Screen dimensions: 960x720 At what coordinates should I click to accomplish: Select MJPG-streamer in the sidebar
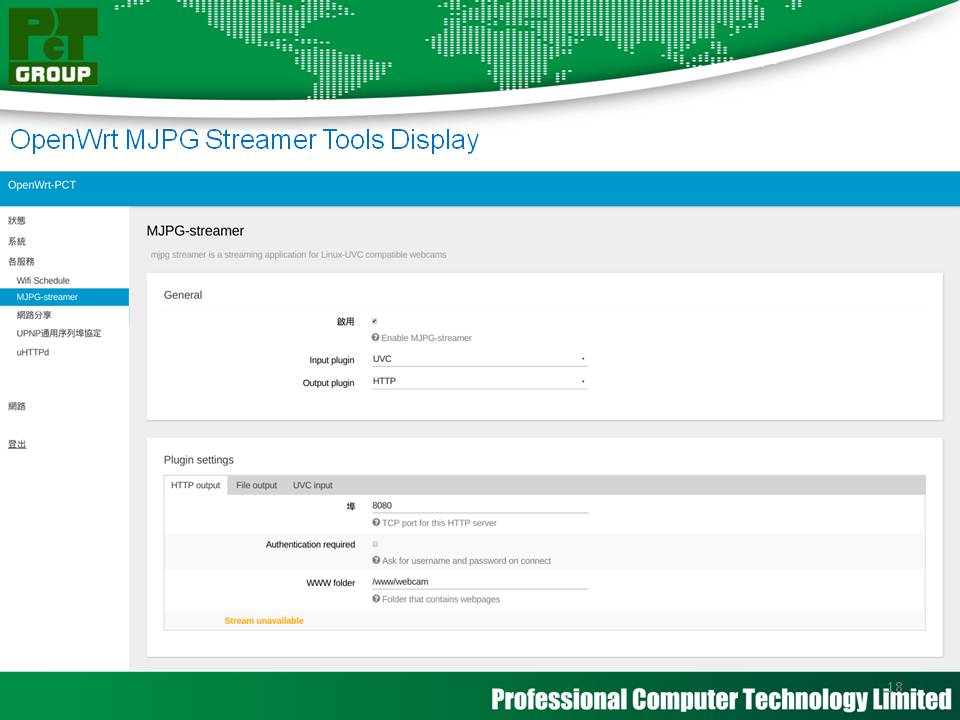click(x=47, y=297)
